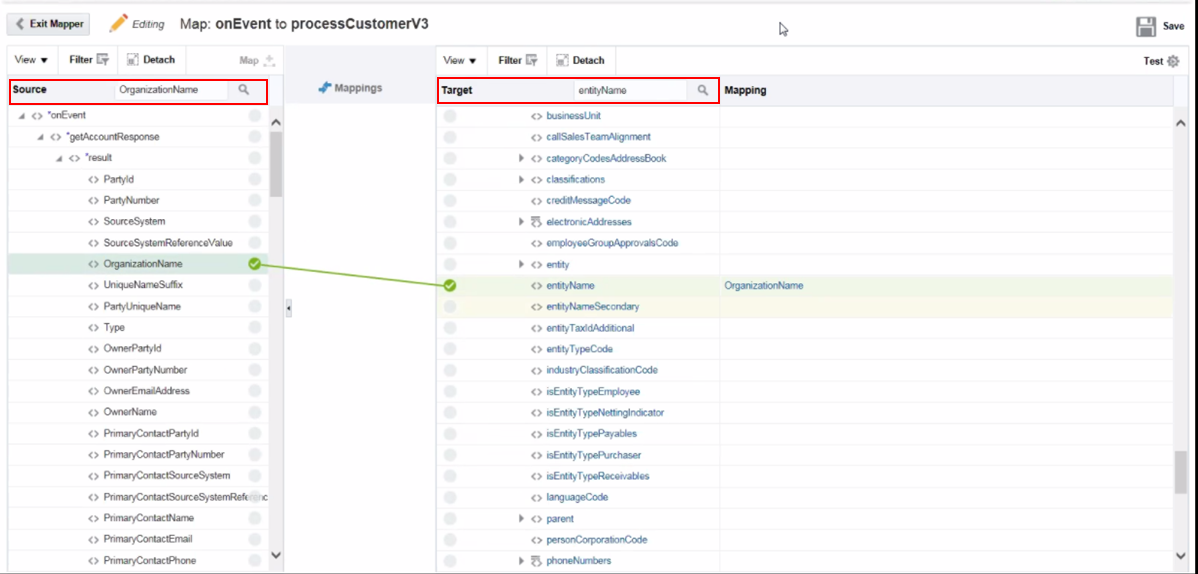1198x574 pixels.
Task: Click the Target search field containing entityName
Action: pos(632,90)
